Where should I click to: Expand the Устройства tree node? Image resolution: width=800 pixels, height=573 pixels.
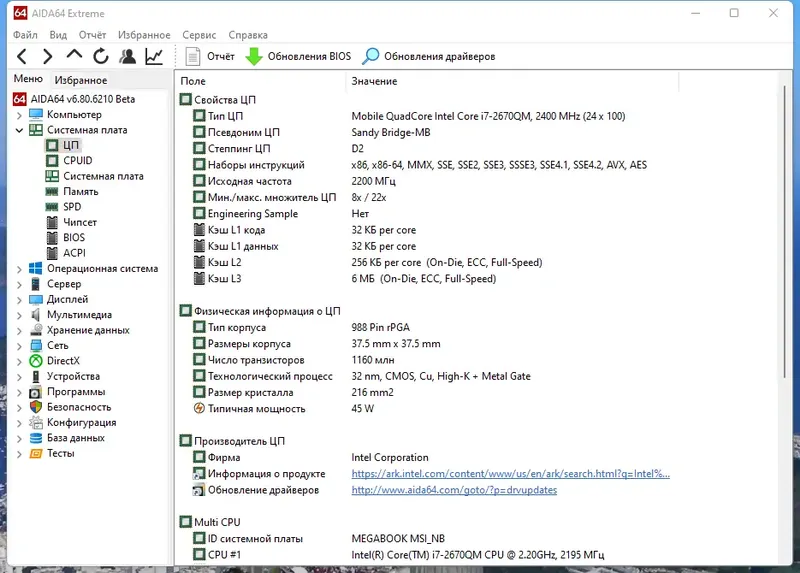[19, 377]
